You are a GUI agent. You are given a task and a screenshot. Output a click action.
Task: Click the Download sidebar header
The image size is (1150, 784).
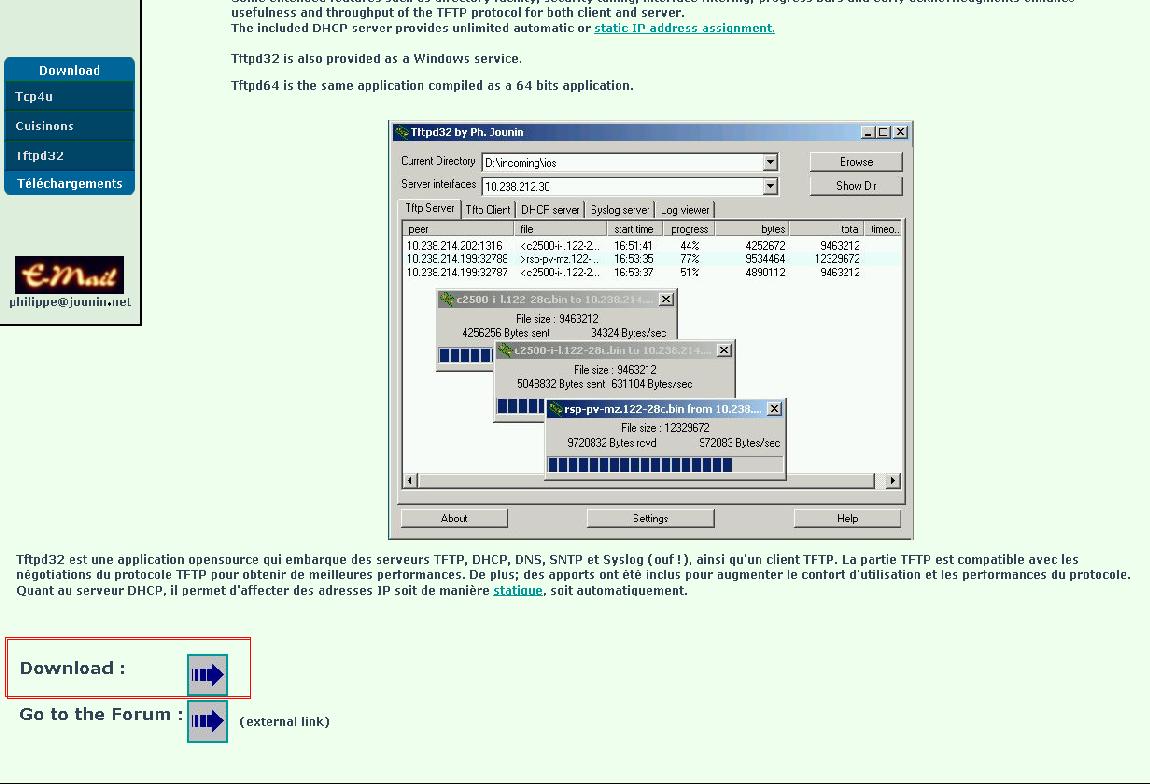click(x=70, y=70)
